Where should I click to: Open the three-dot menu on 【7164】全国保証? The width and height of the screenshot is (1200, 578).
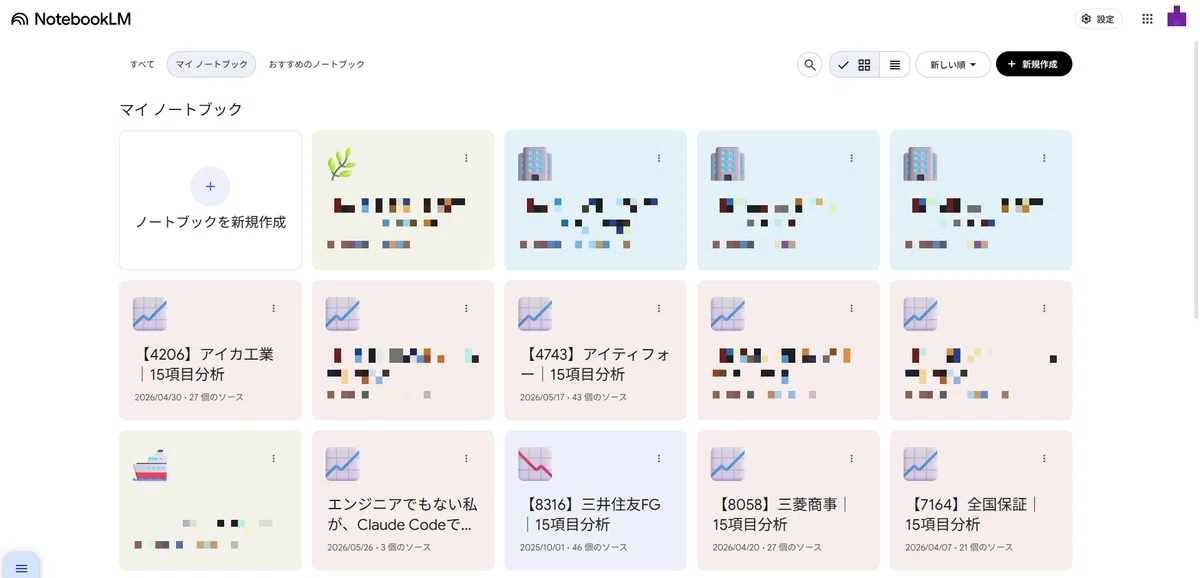coord(1045,458)
